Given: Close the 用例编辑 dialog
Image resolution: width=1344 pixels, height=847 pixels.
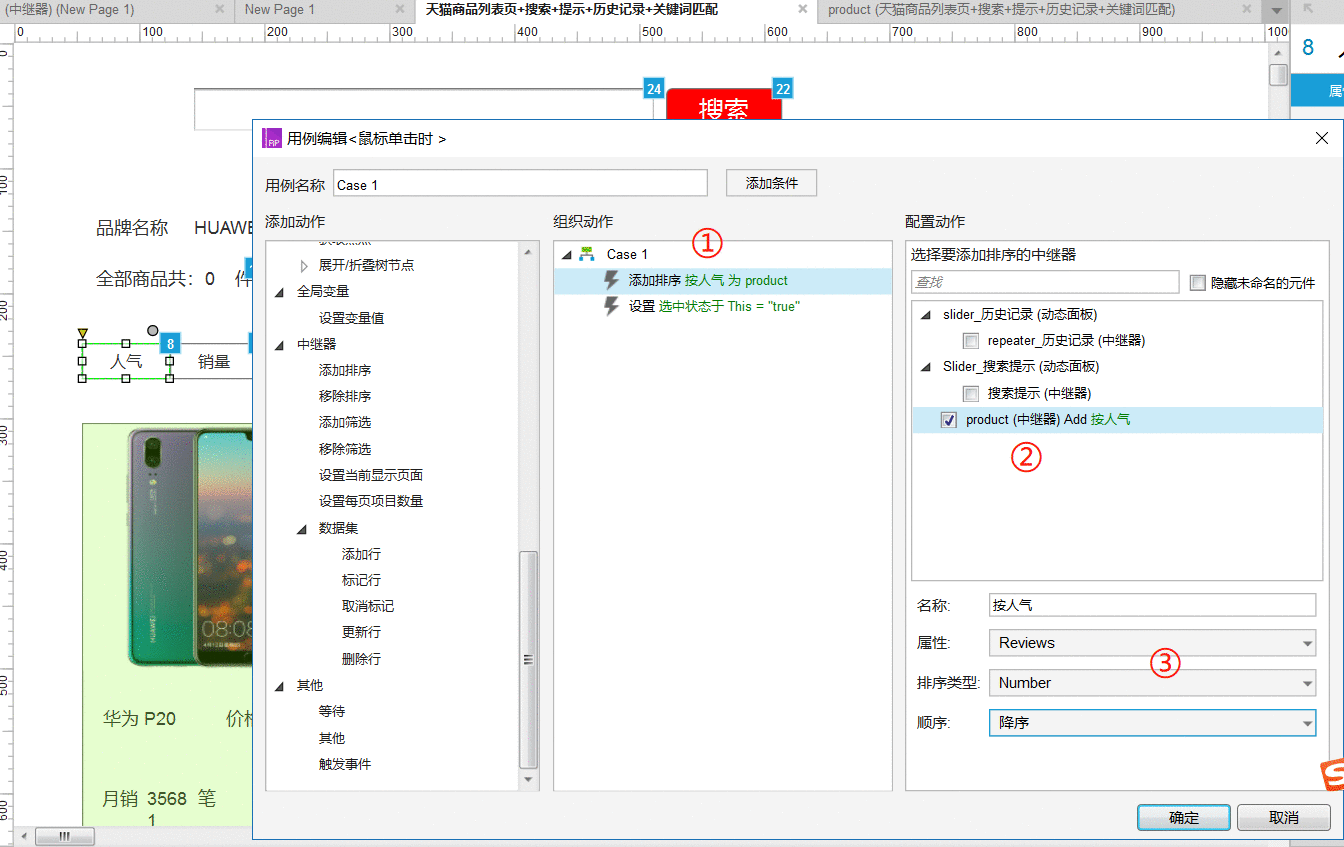Looking at the screenshot, I should coord(1322,139).
